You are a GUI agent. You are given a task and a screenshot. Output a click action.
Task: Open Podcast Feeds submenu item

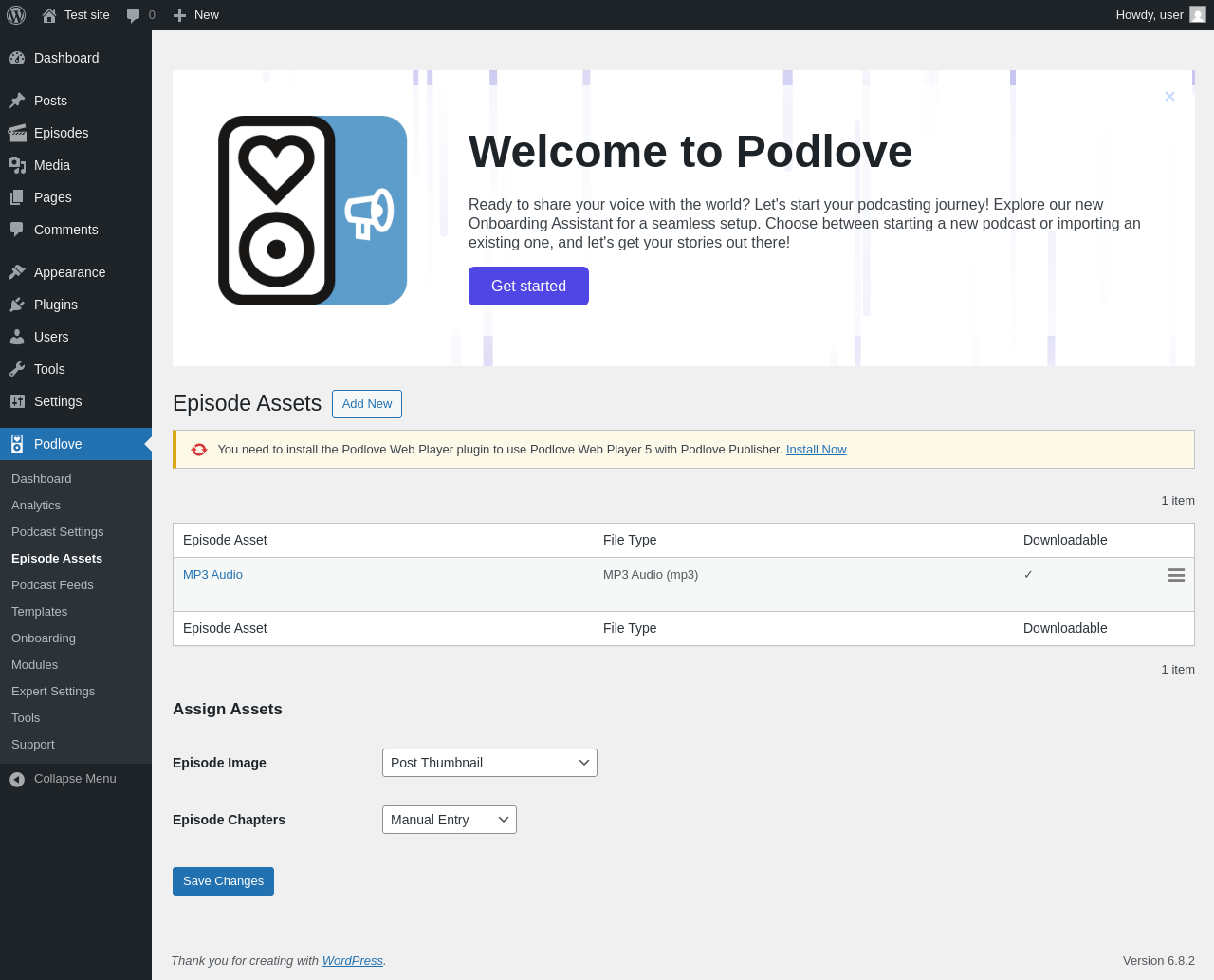pos(52,585)
